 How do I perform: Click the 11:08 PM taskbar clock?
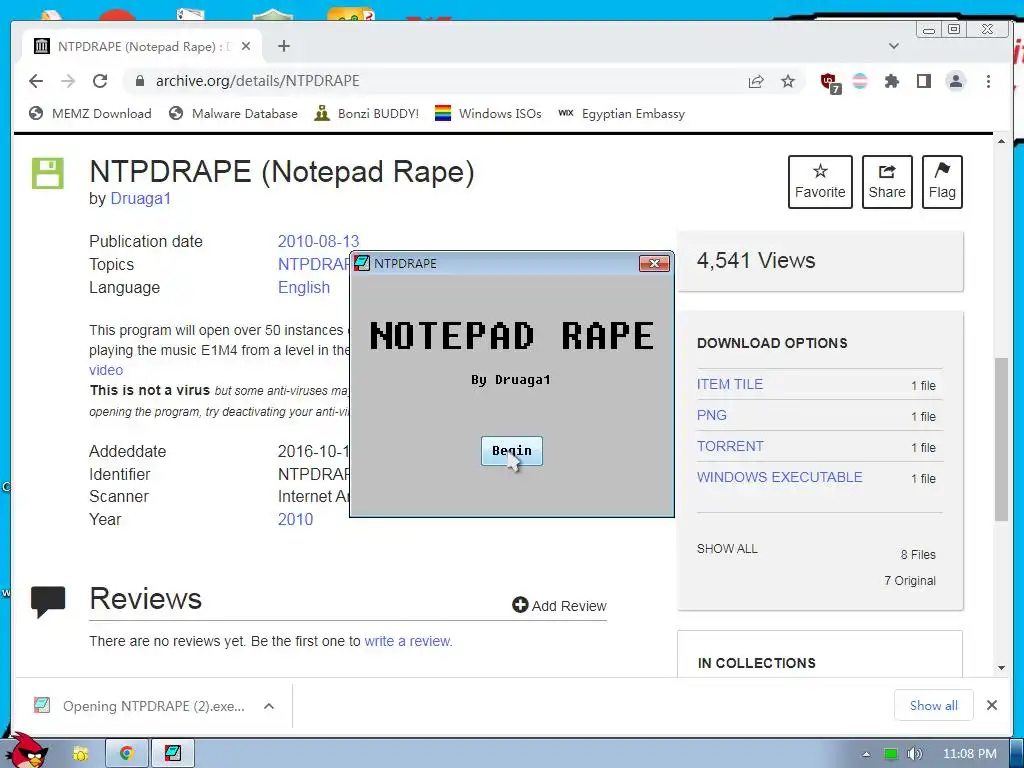click(970, 754)
